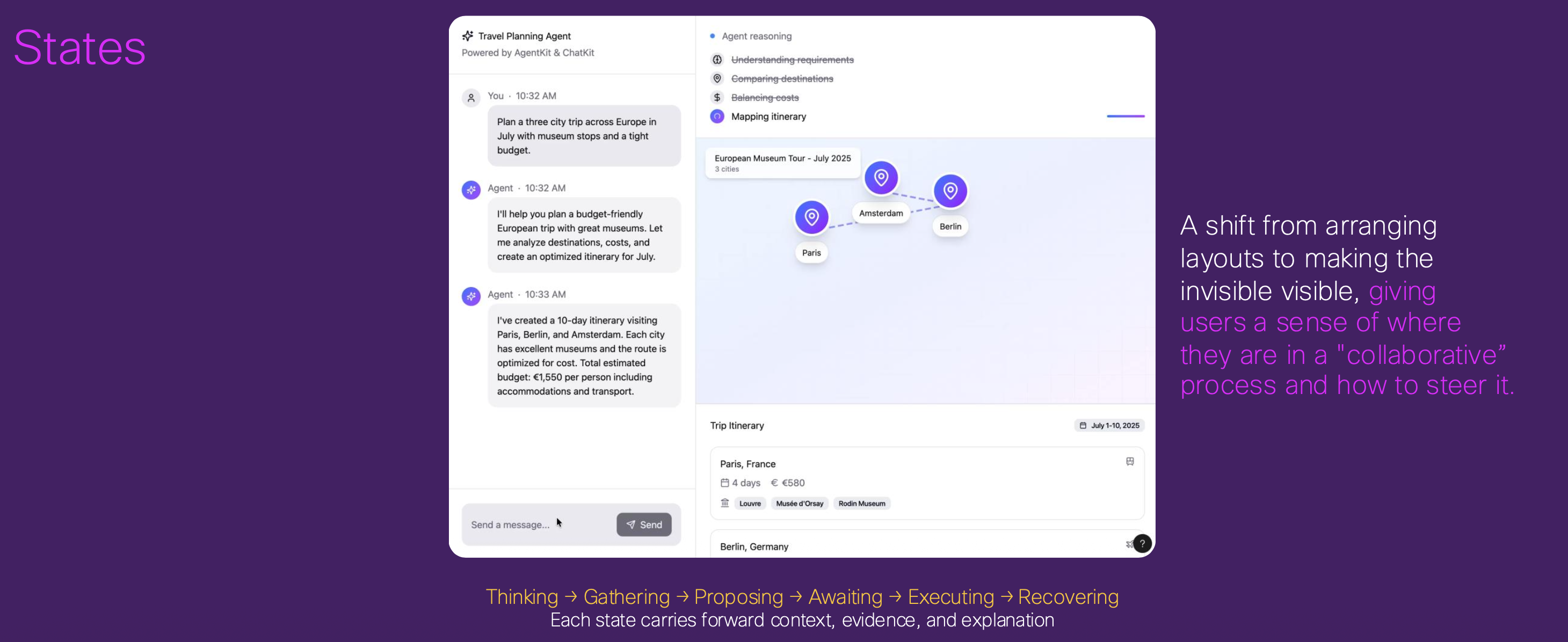
Task: Select the Louvre museum tag
Action: [750, 504]
